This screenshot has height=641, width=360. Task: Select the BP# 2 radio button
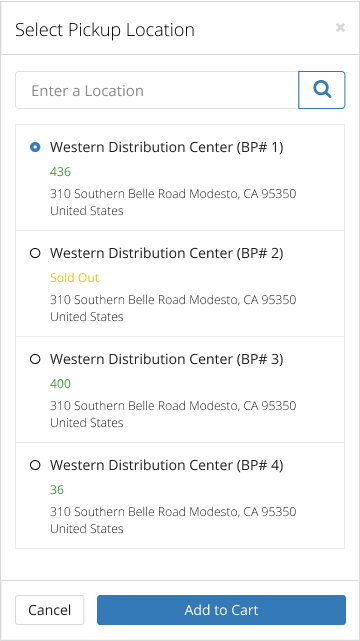(36, 253)
